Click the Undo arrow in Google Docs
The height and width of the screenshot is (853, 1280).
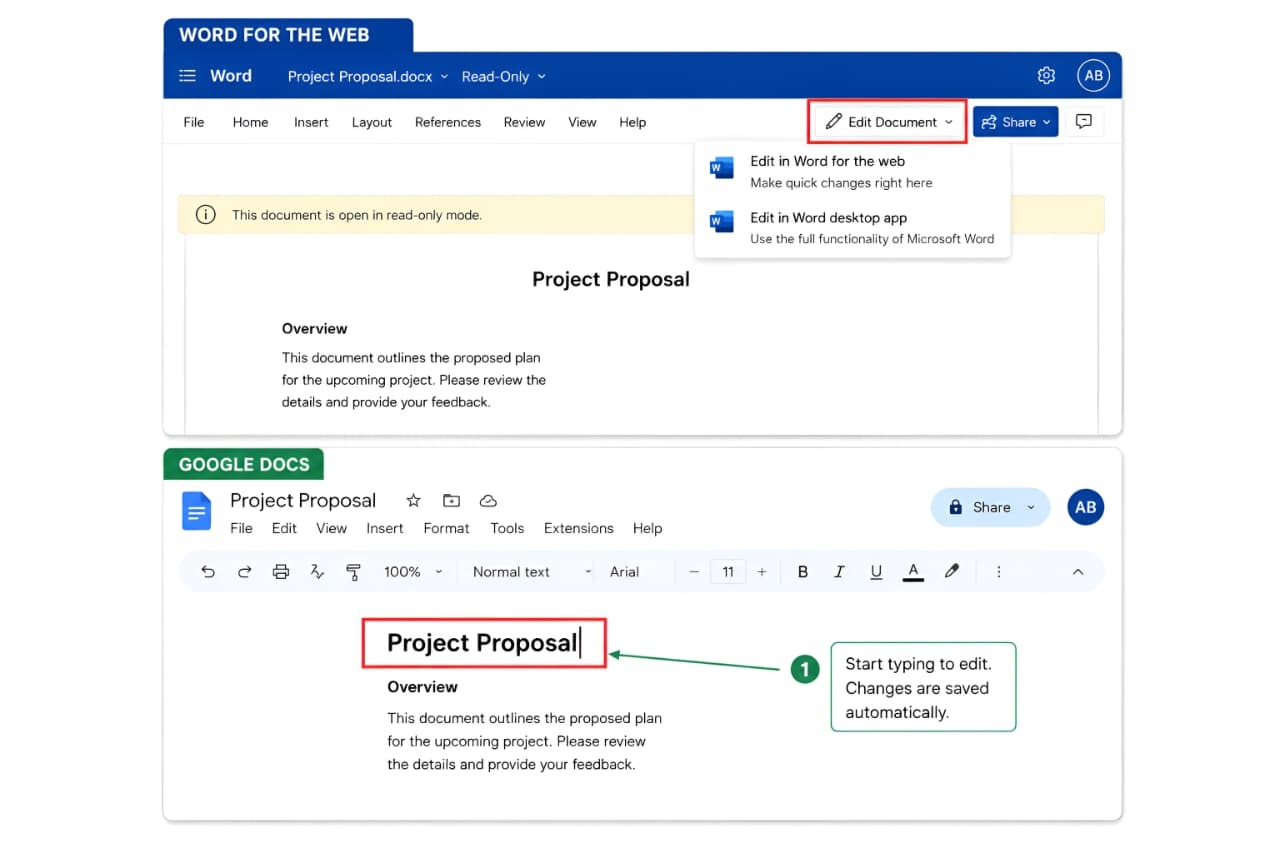208,572
